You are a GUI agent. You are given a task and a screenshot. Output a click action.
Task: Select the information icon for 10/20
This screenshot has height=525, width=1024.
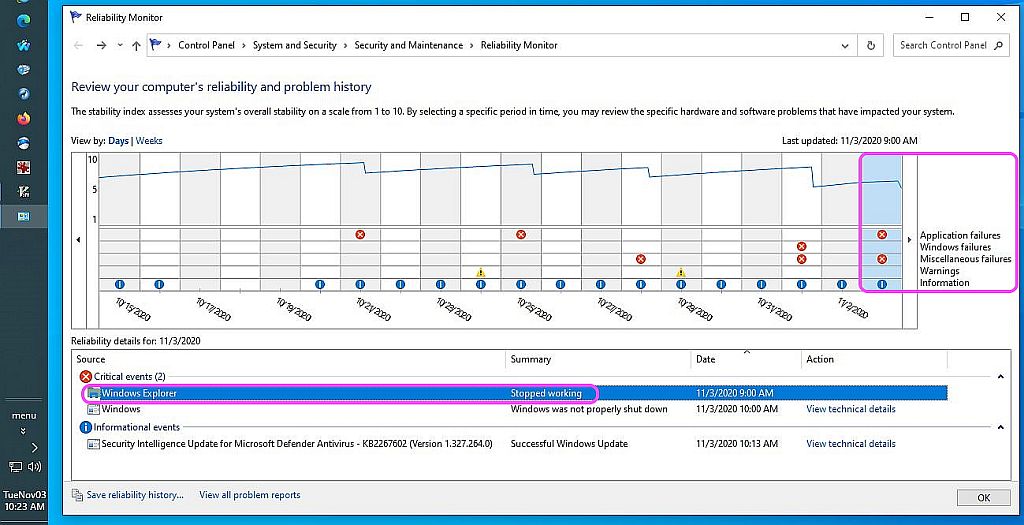point(320,285)
